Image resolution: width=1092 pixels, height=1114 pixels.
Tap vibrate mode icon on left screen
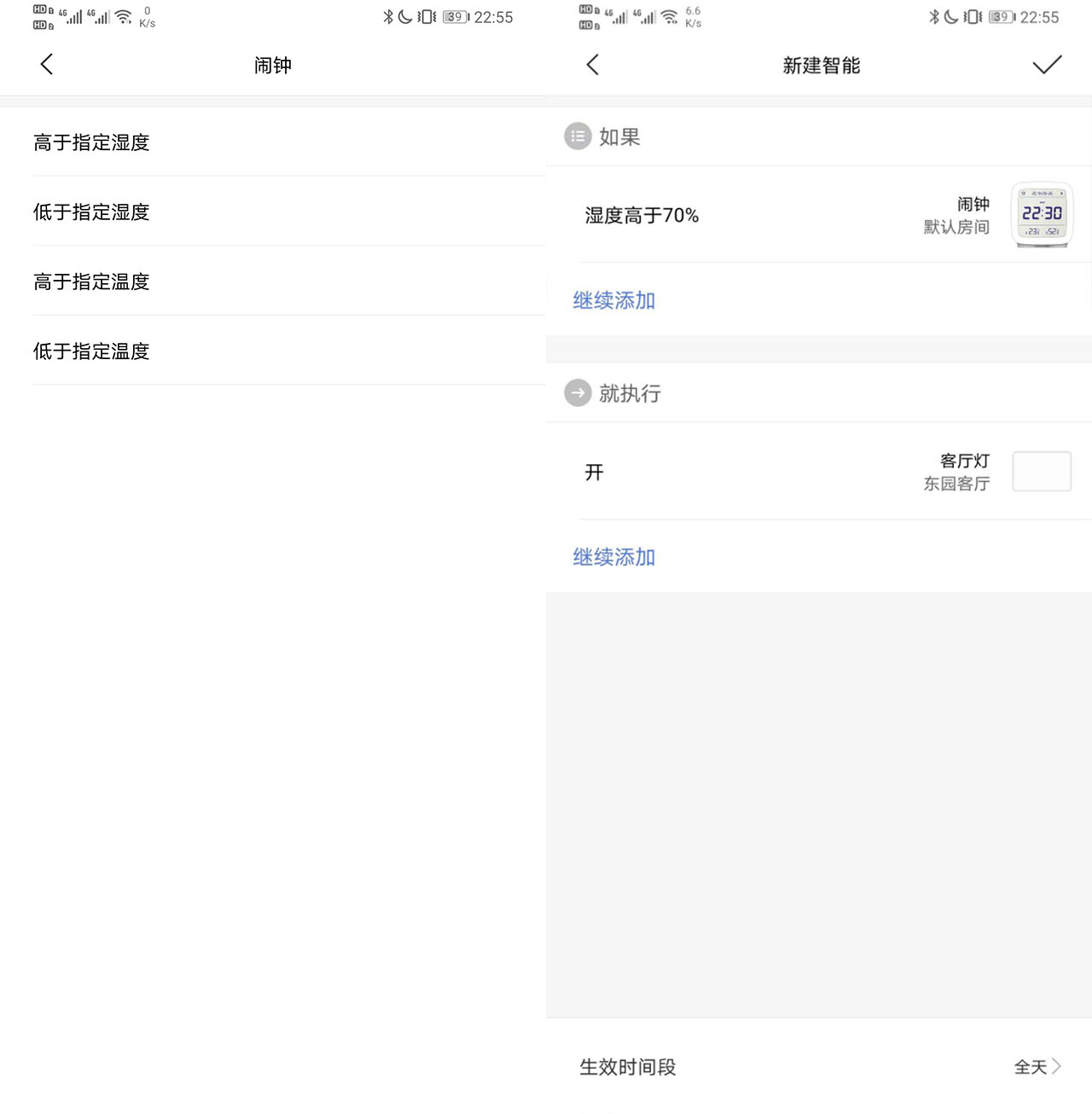click(x=427, y=17)
